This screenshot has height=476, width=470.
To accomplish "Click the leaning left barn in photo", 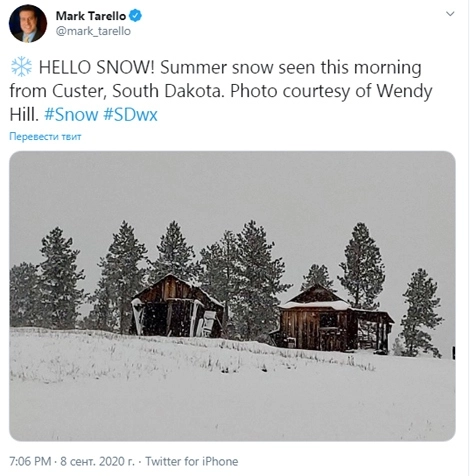I will pos(176,305).
